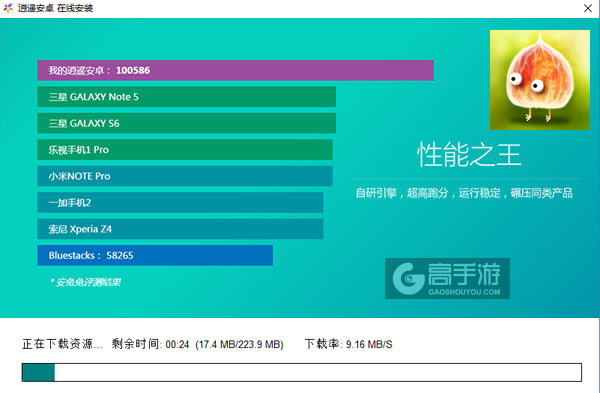The height and width of the screenshot is (393, 600).
Task: Select the 索尼 Xperia Z4 bar
Action: click(x=180, y=229)
